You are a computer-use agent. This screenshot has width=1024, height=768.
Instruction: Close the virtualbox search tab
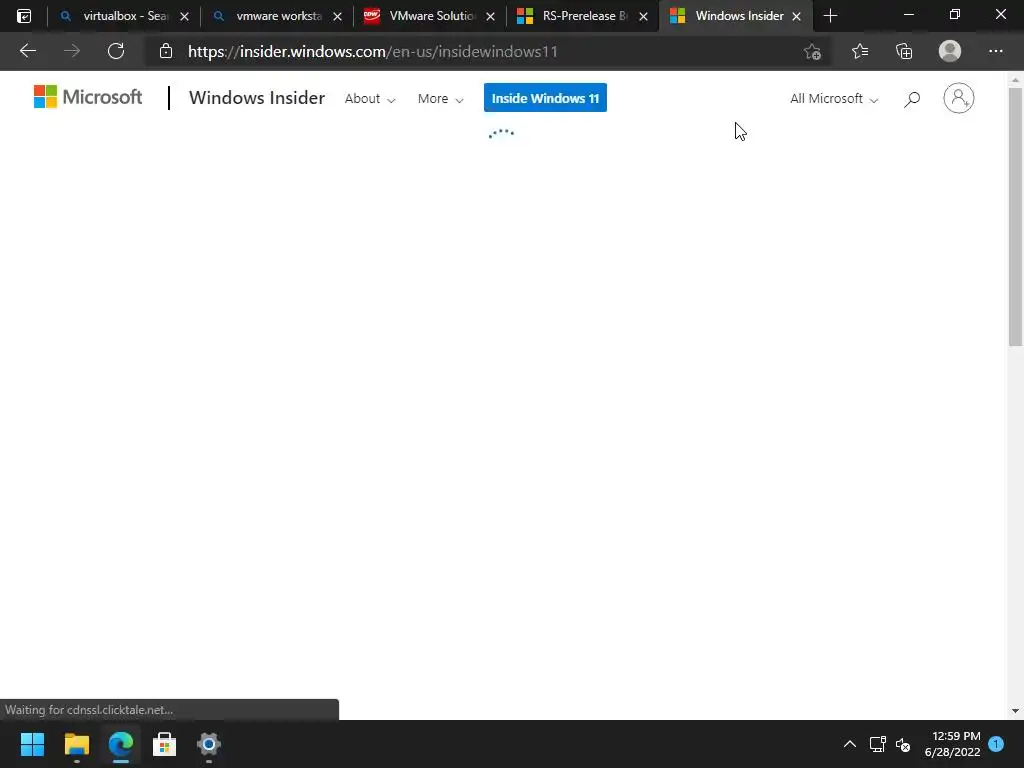pos(184,16)
